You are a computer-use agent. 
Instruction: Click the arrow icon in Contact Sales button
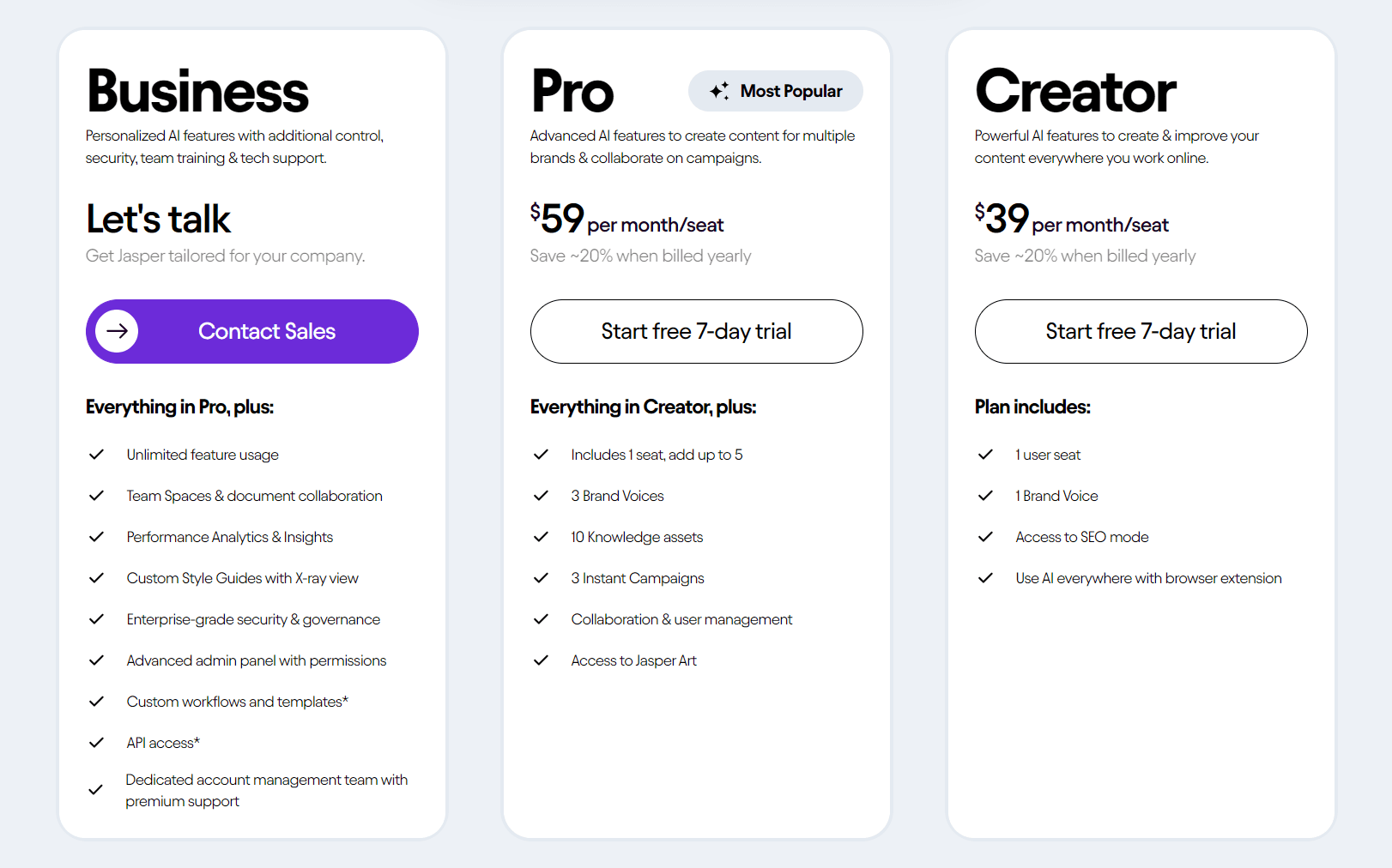(x=117, y=331)
